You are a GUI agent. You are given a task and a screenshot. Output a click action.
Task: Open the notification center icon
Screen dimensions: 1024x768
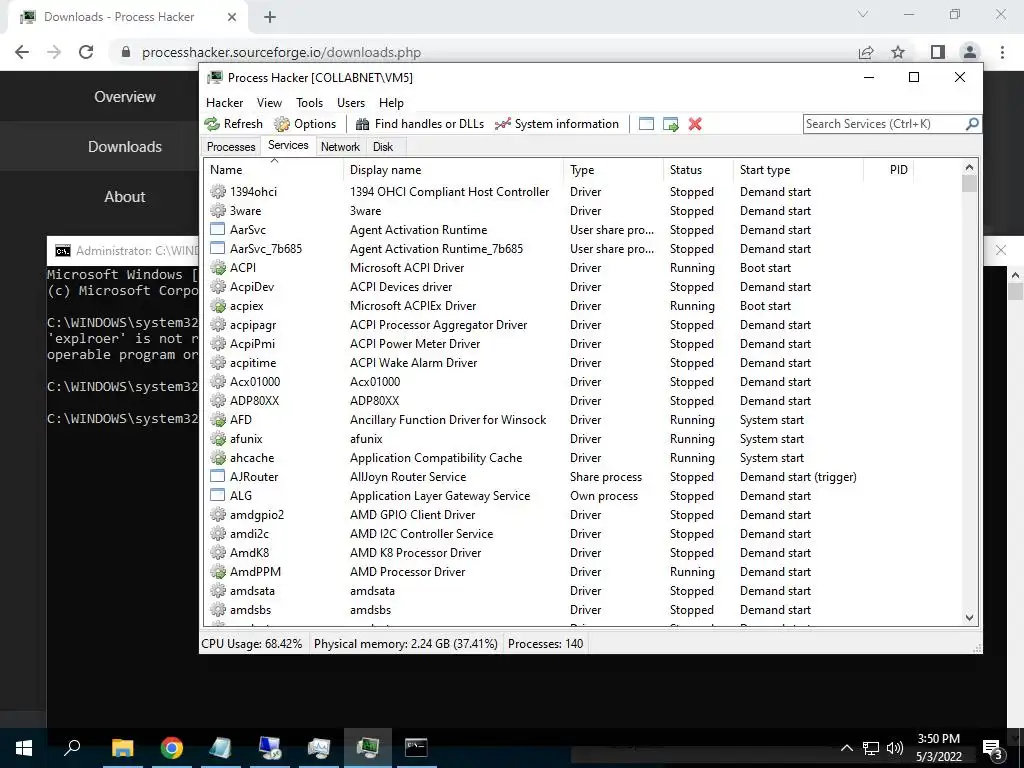point(992,748)
